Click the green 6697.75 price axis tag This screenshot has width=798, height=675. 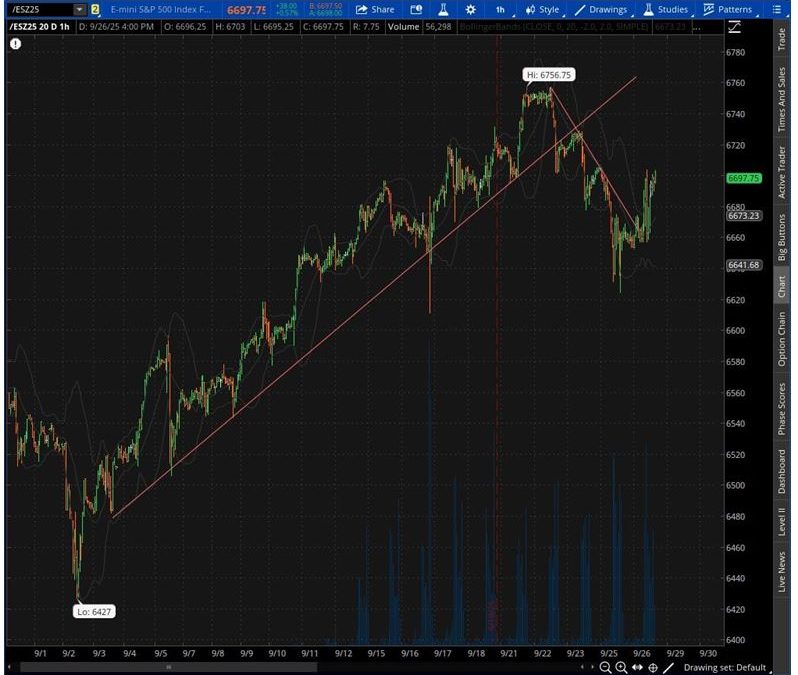[x=744, y=178]
